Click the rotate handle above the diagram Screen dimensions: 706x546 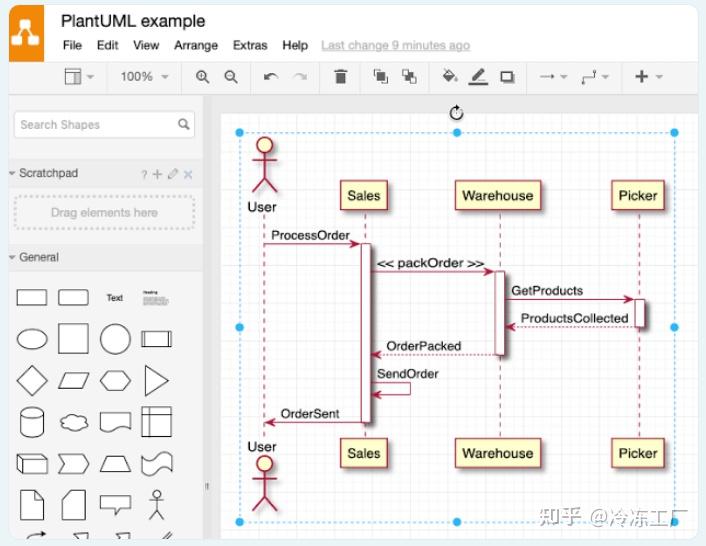point(456,113)
